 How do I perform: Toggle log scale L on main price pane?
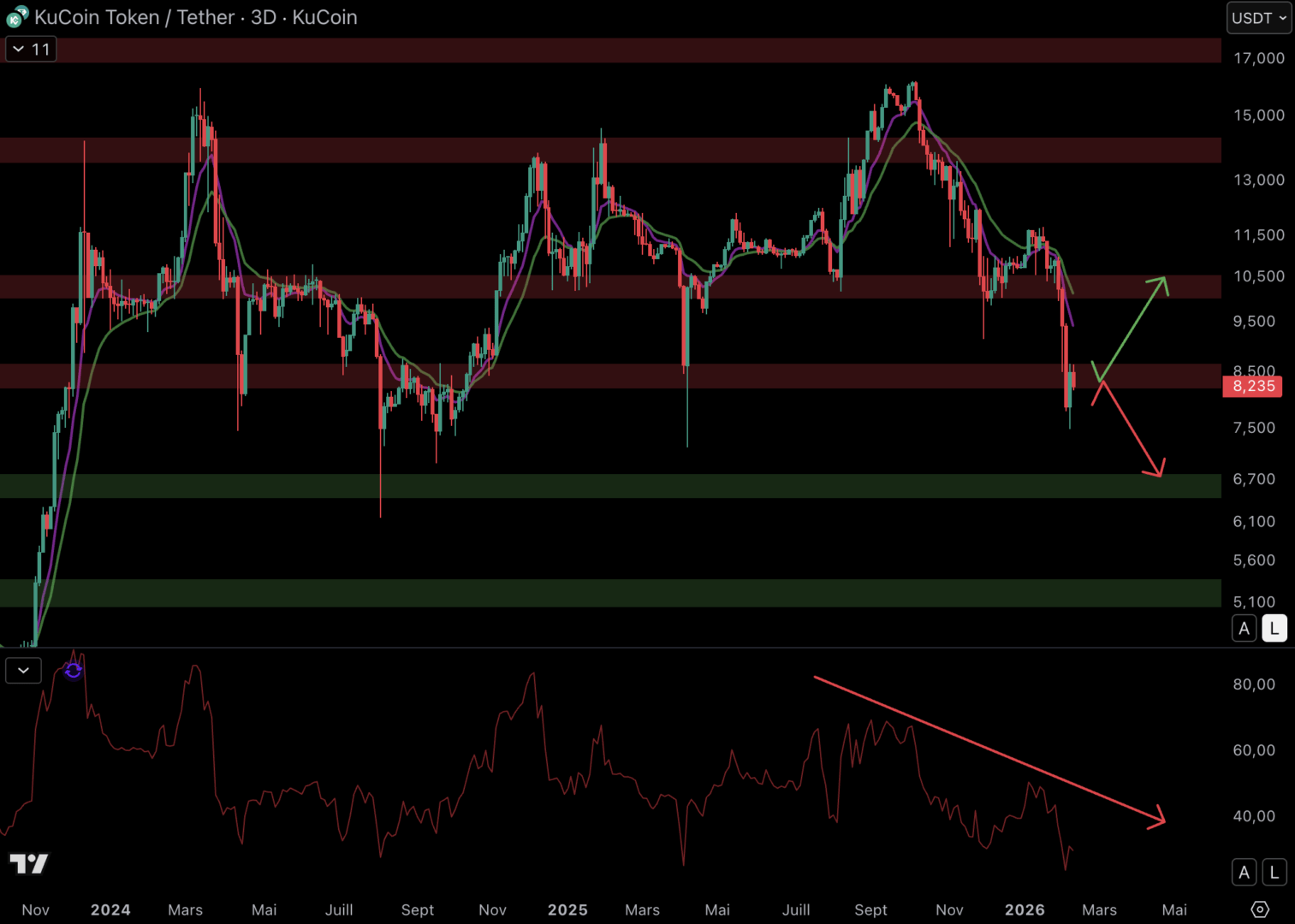coord(1274,629)
